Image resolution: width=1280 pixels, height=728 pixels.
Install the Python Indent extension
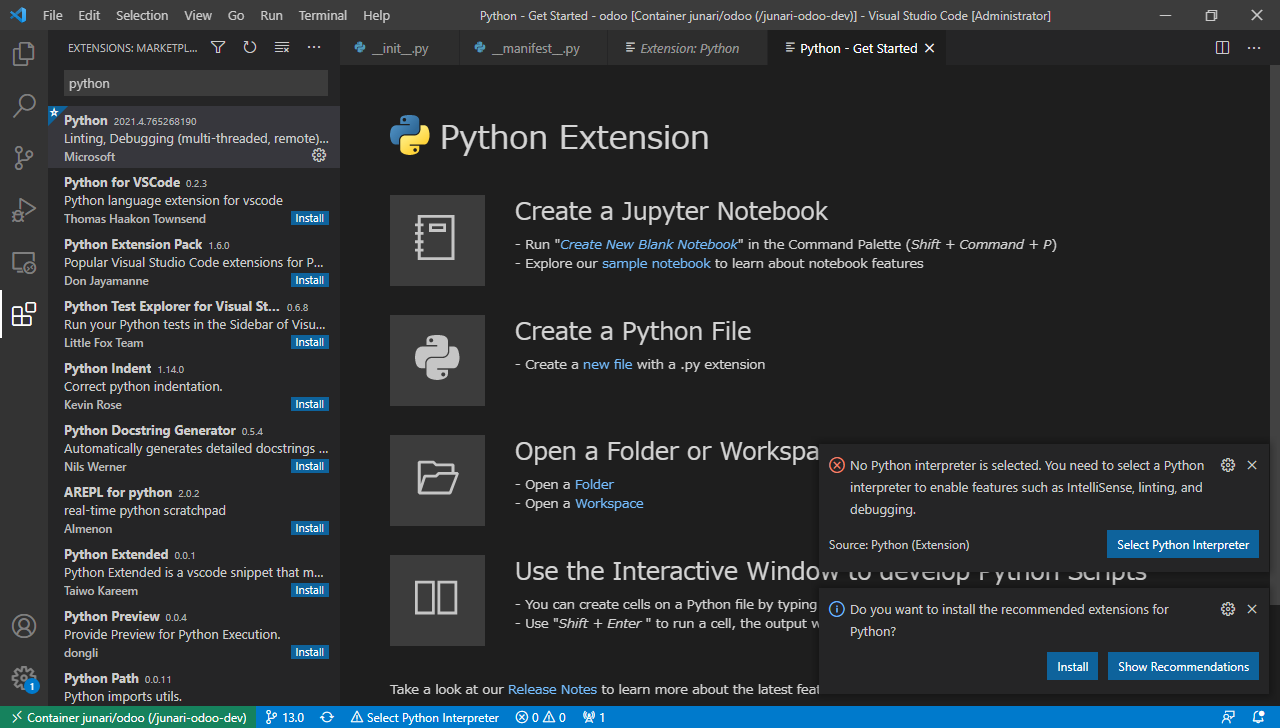(310, 404)
